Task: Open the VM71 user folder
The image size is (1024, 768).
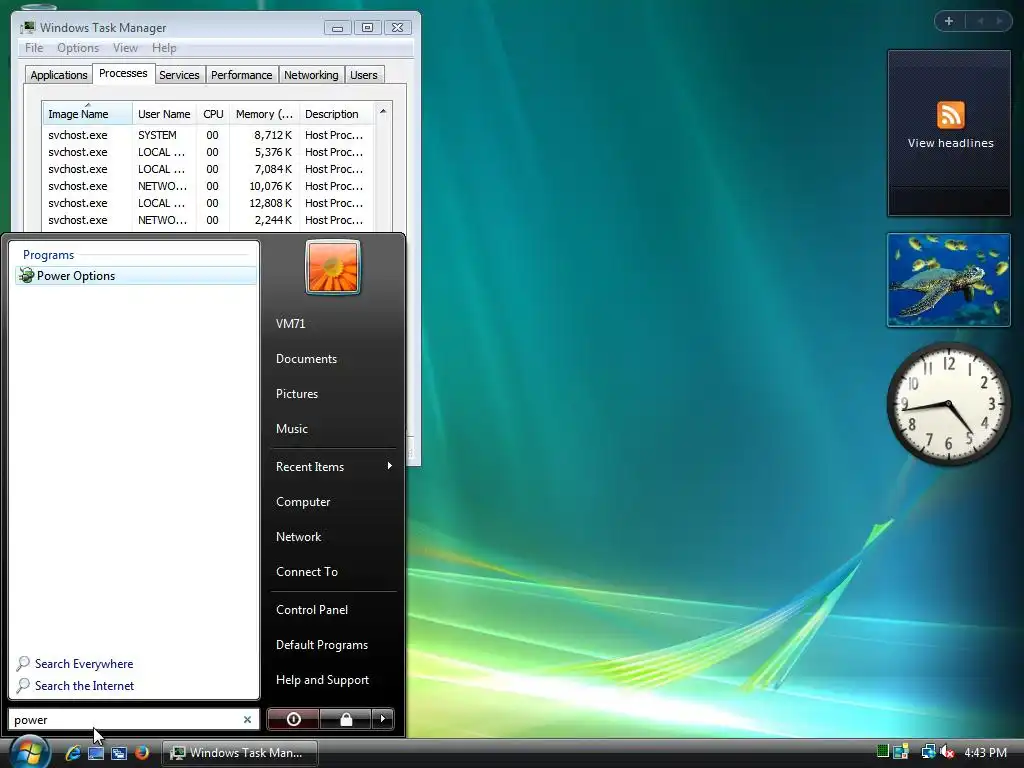Action: (291, 324)
